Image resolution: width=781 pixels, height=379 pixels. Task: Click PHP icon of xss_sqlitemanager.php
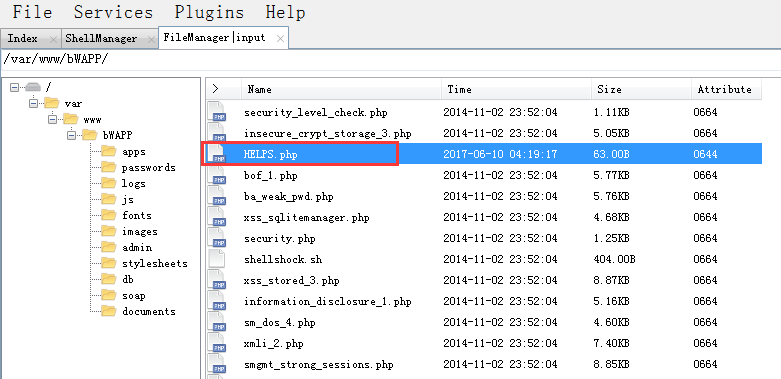pyautogui.click(x=216, y=216)
